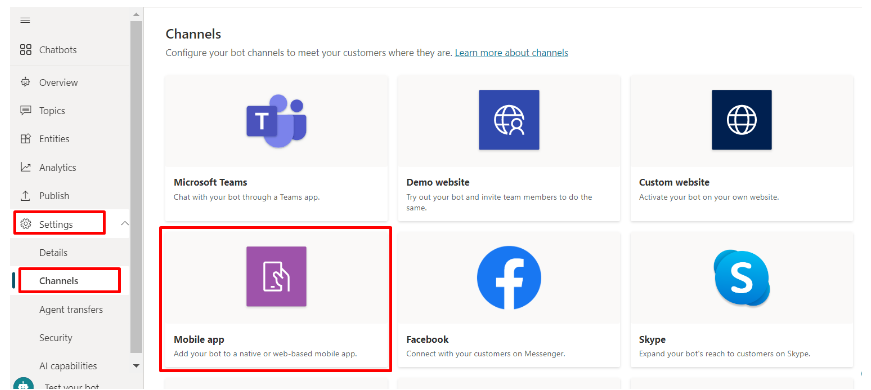Click Test your bot label
This screenshot has width=871, height=390.
(71, 387)
